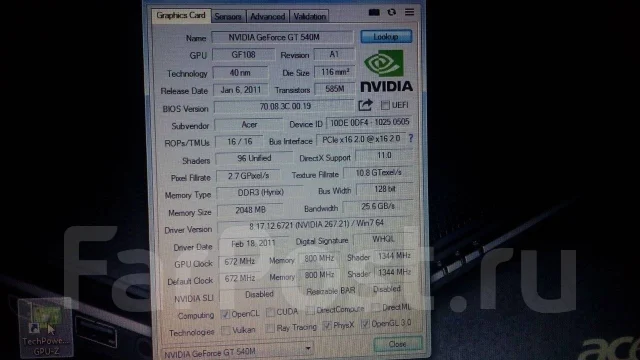Toggle the UEFI checkbox
The width and height of the screenshot is (640, 360).
tap(385, 105)
